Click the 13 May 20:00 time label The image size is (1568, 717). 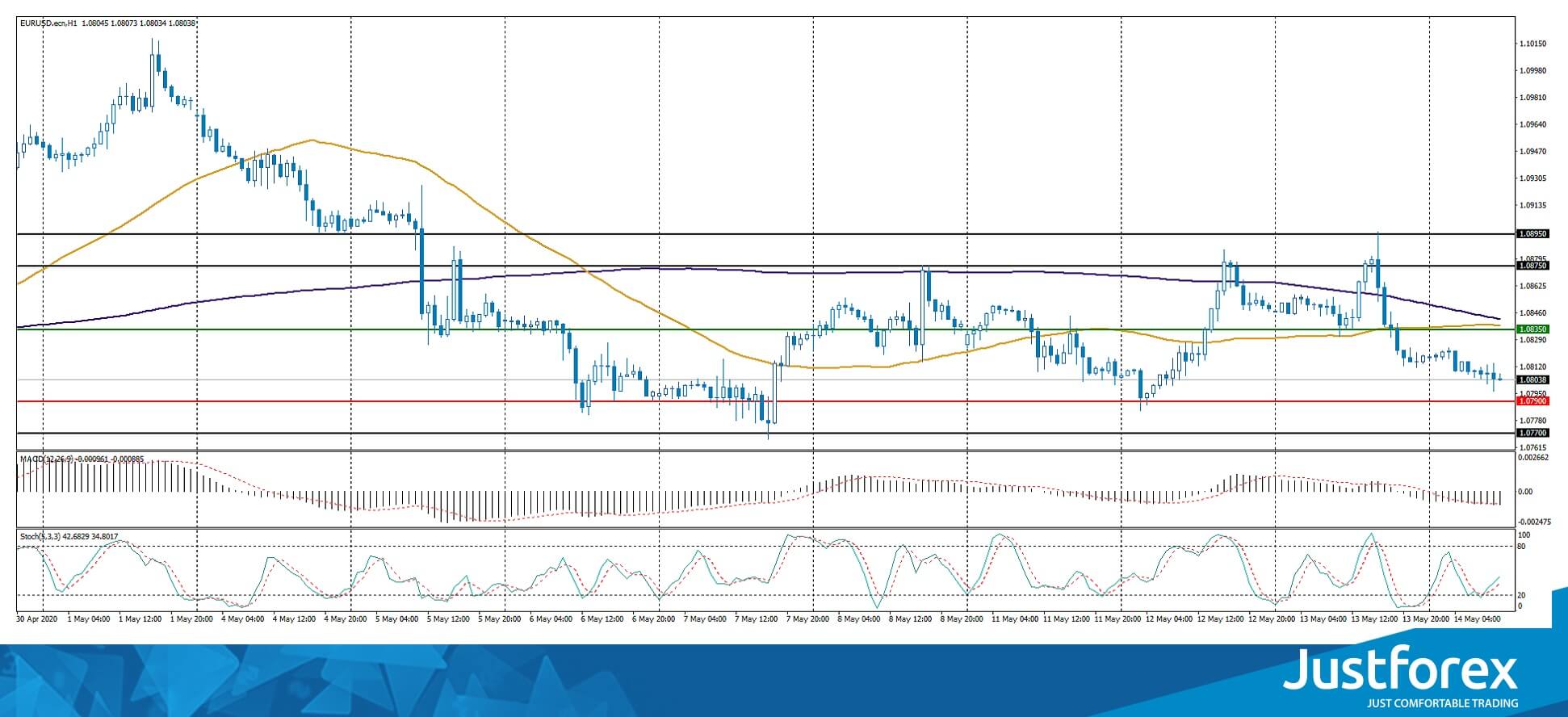[1425, 619]
